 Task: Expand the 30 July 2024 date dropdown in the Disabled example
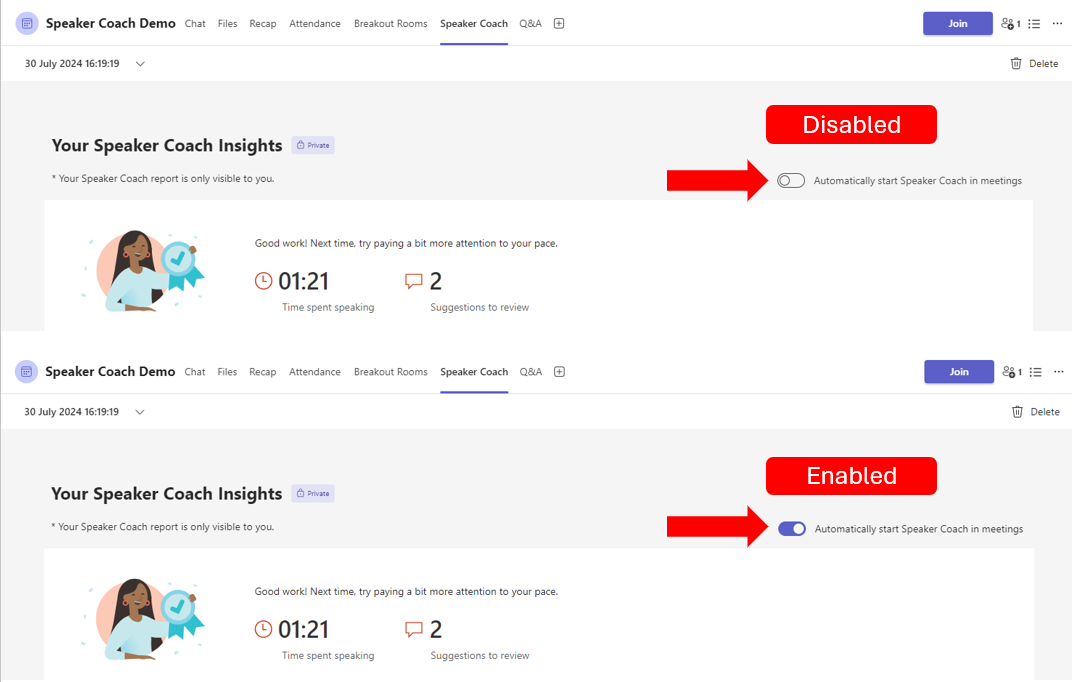pos(140,64)
